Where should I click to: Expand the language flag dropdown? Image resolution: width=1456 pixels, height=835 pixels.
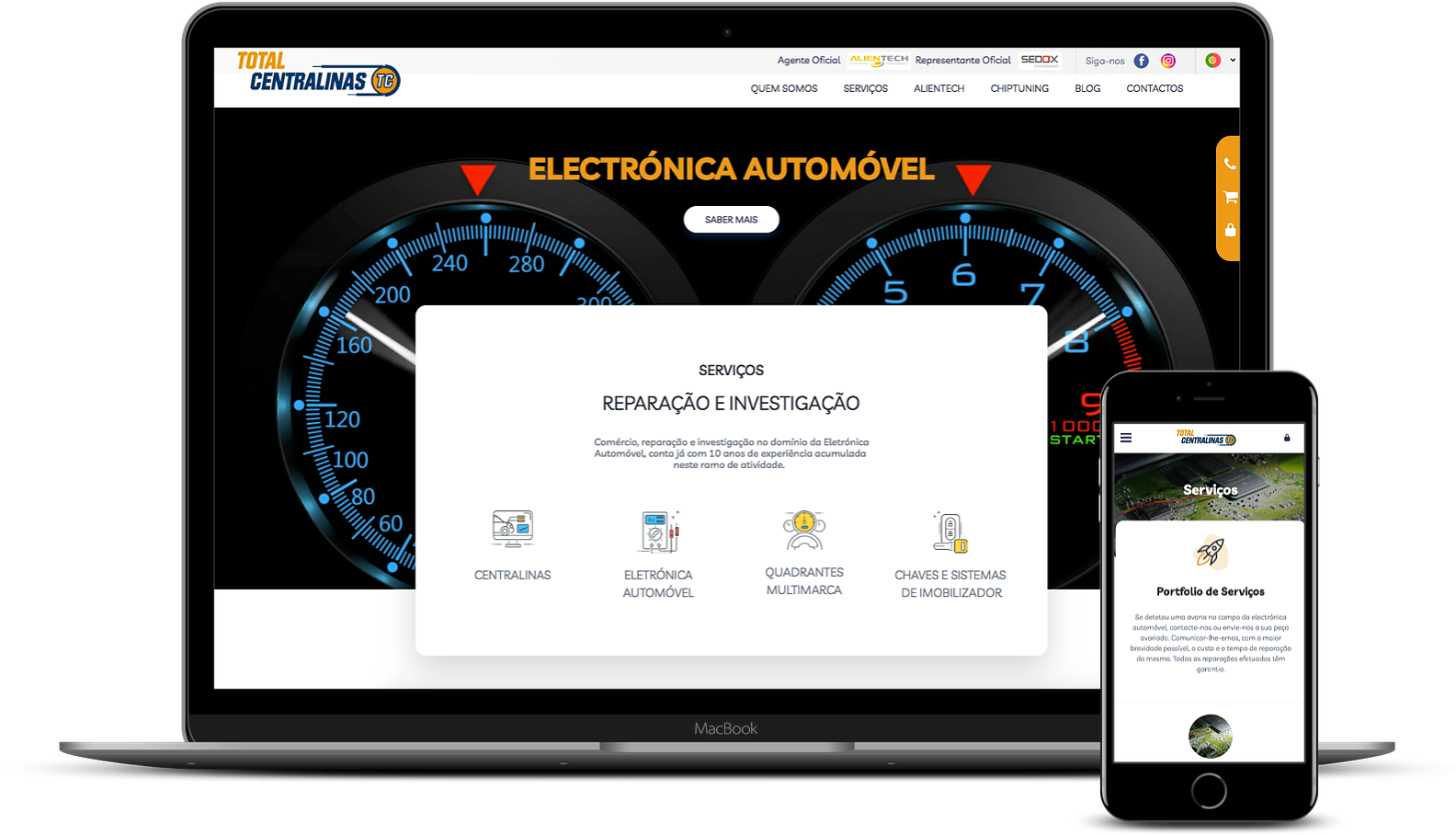coord(1220,61)
